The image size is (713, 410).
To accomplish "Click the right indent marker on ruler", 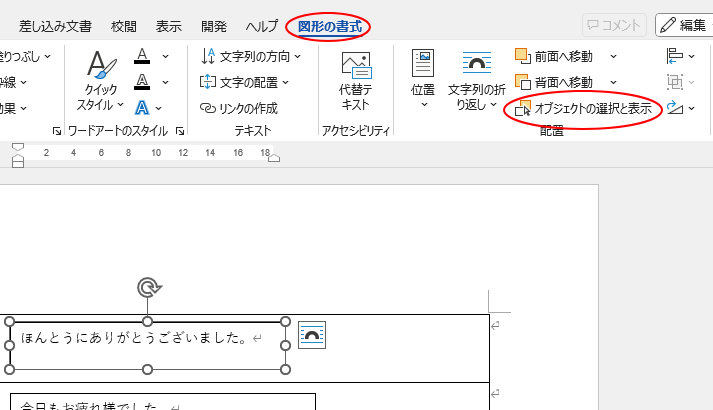I will [274, 158].
